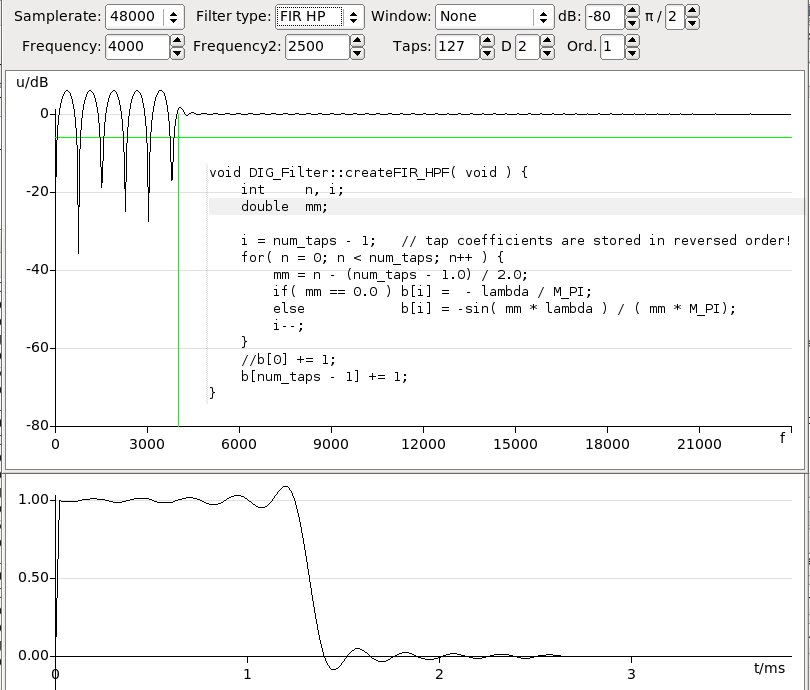Decrease the Ord. value

tap(632, 53)
